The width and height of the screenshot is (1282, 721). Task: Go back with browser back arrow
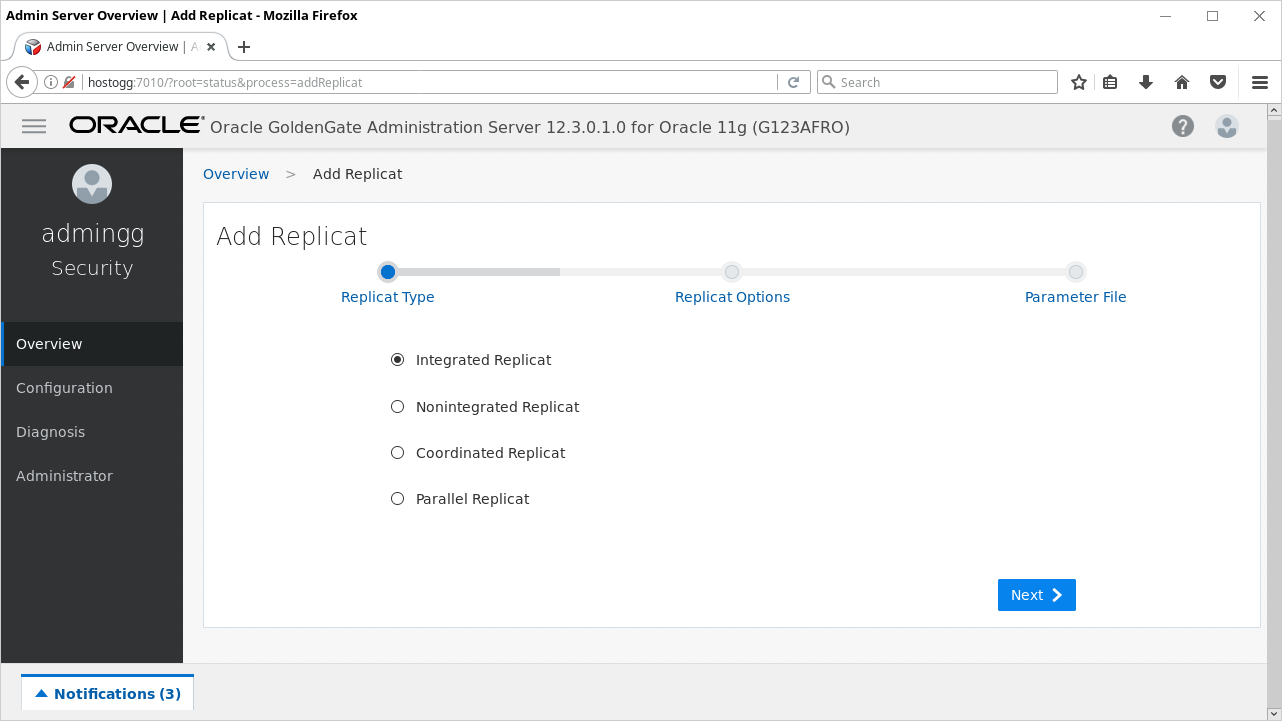[x=21, y=82]
